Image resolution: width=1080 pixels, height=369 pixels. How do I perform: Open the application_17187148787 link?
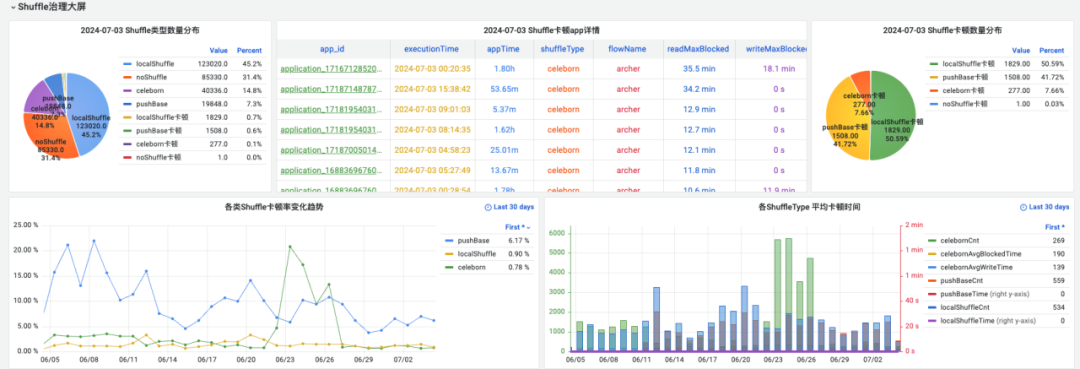click(331, 89)
